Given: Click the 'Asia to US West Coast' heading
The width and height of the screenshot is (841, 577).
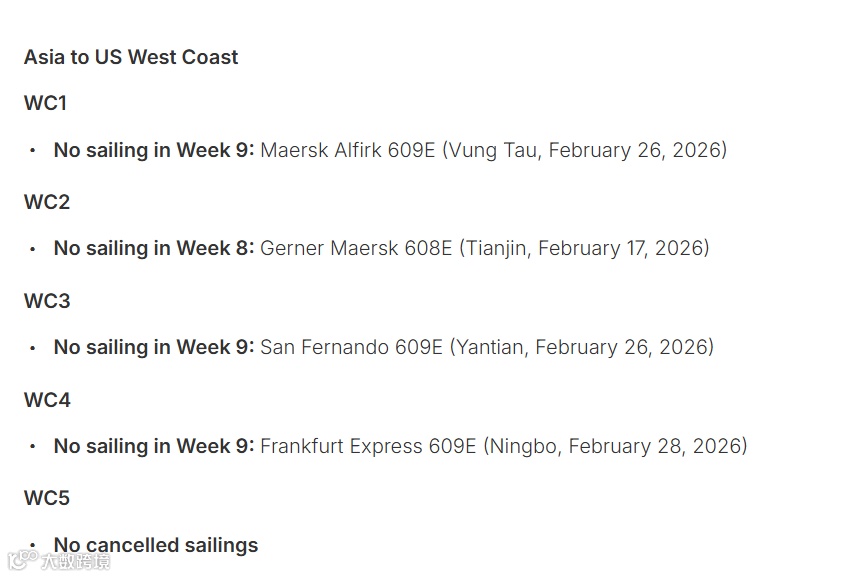Looking at the screenshot, I should click(x=131, y=57).
